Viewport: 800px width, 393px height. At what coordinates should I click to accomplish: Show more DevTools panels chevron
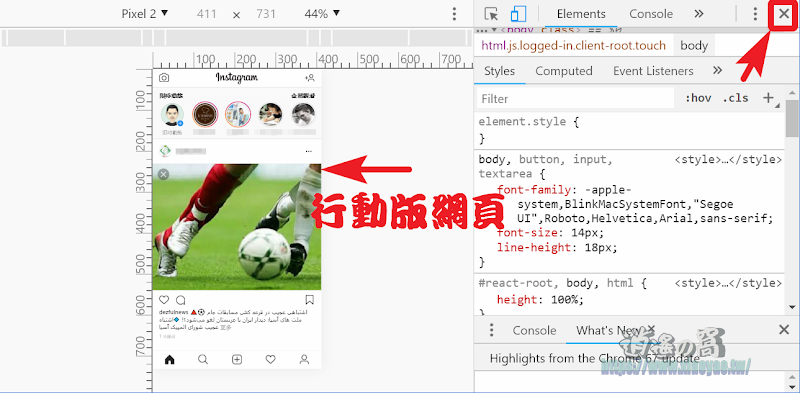tap(698, 14)
